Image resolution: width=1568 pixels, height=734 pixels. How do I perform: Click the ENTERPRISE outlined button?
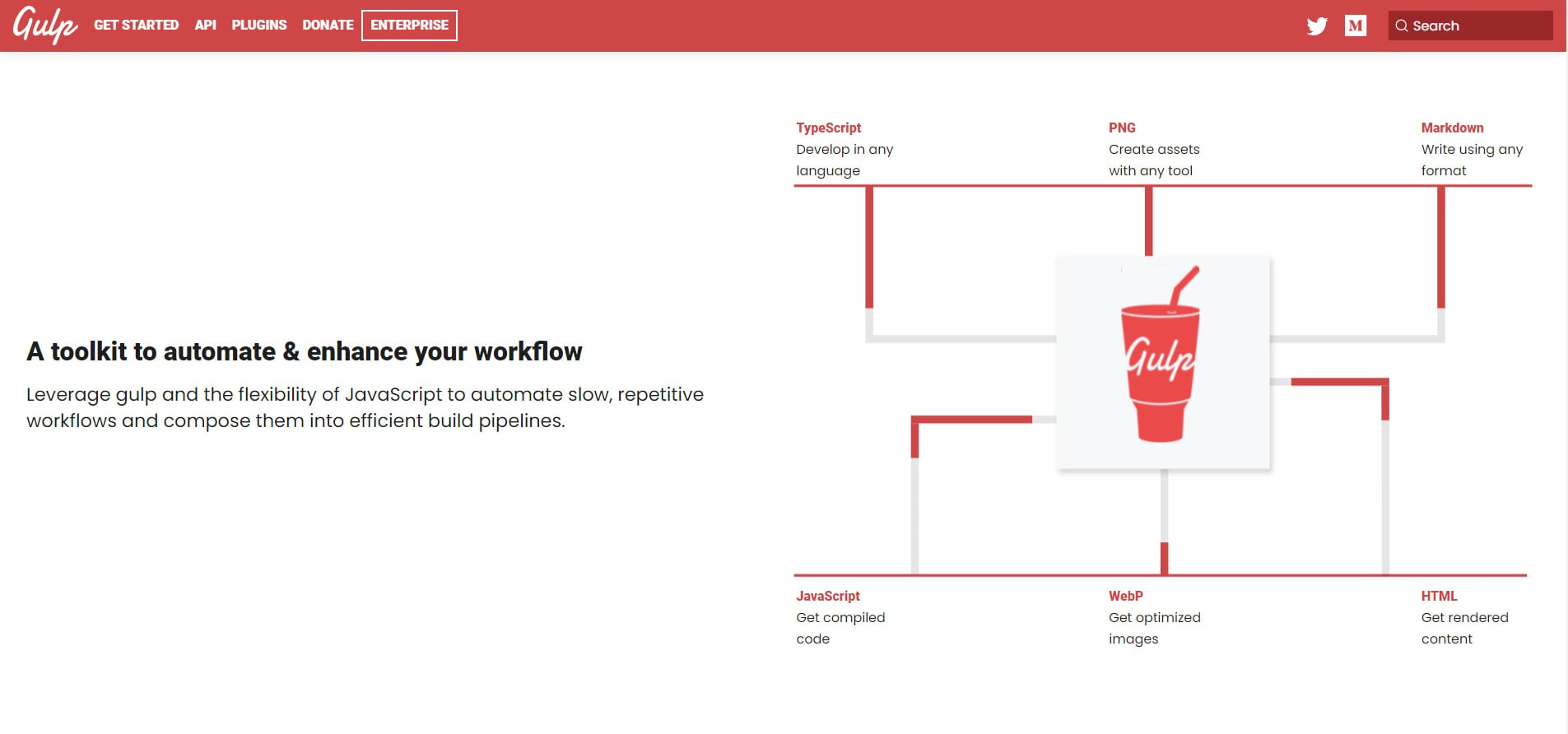click(x=409, y=25)
